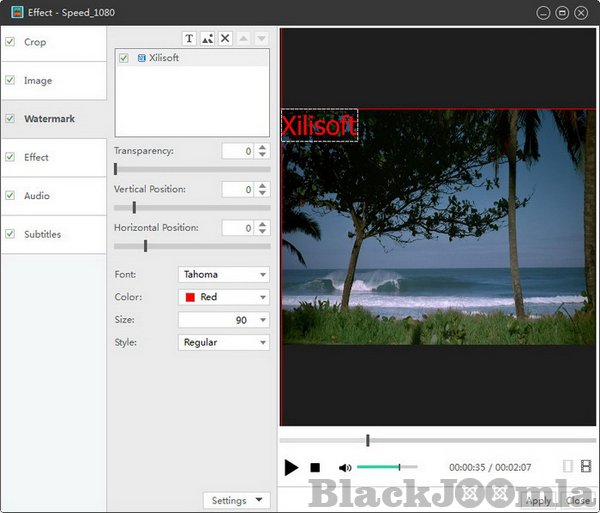Open the Image tab
The image size is (600, 513).
[x=38, y=81]
